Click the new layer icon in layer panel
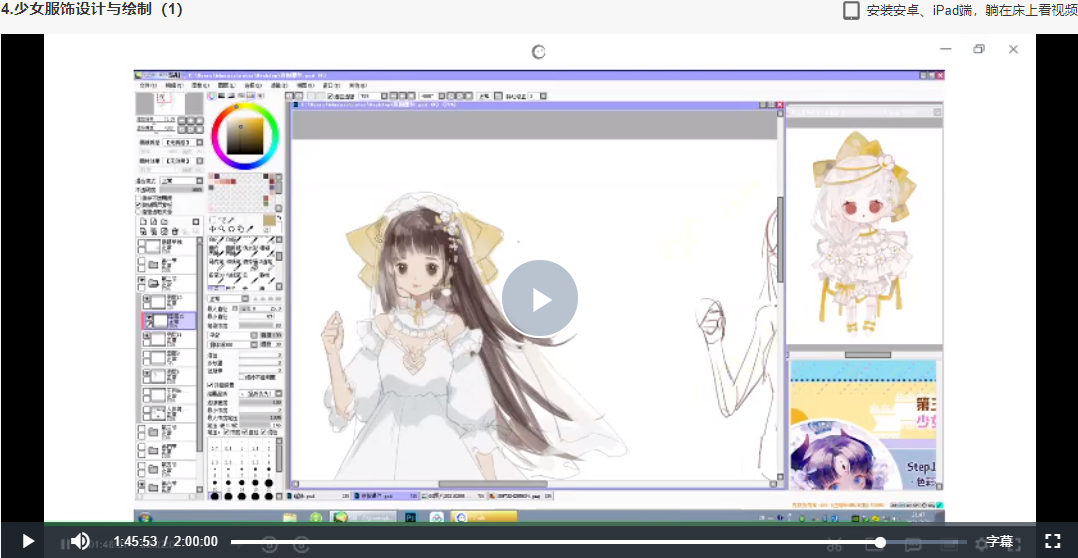Screen dimensions: 1078x558 (x=144, y=222)
